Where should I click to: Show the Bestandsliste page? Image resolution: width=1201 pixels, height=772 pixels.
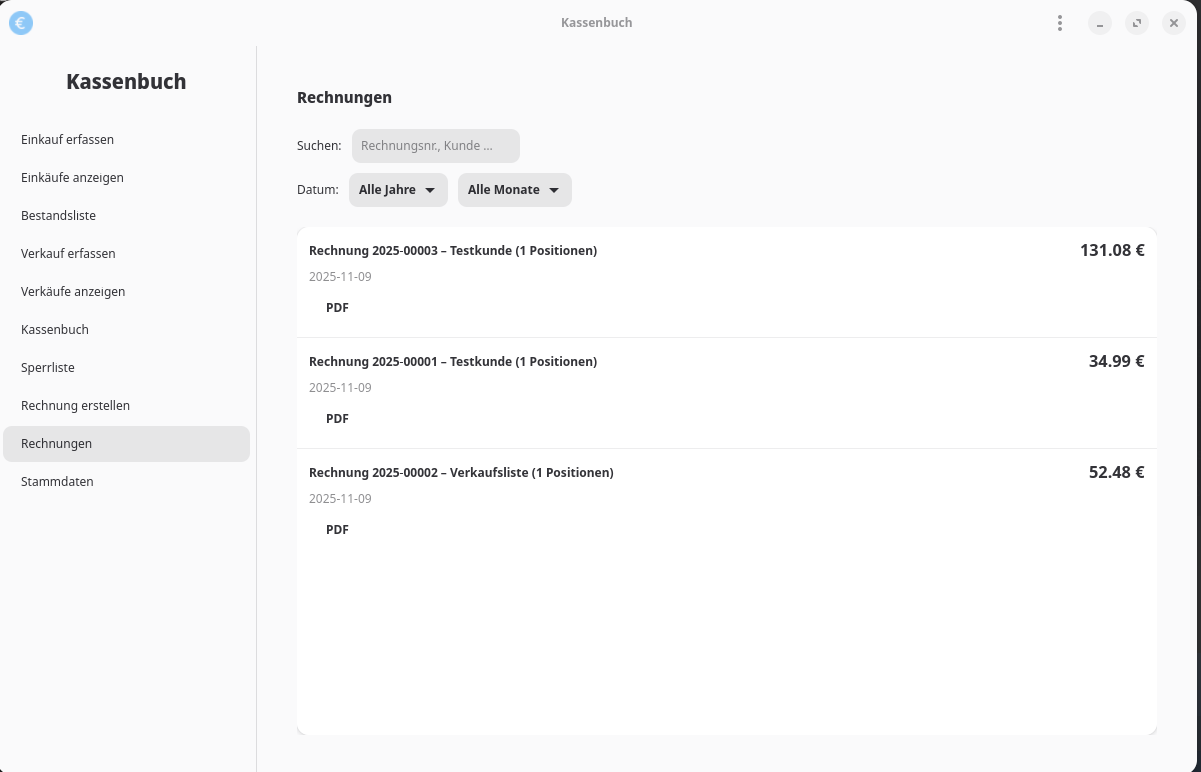(x=58, y=216)
